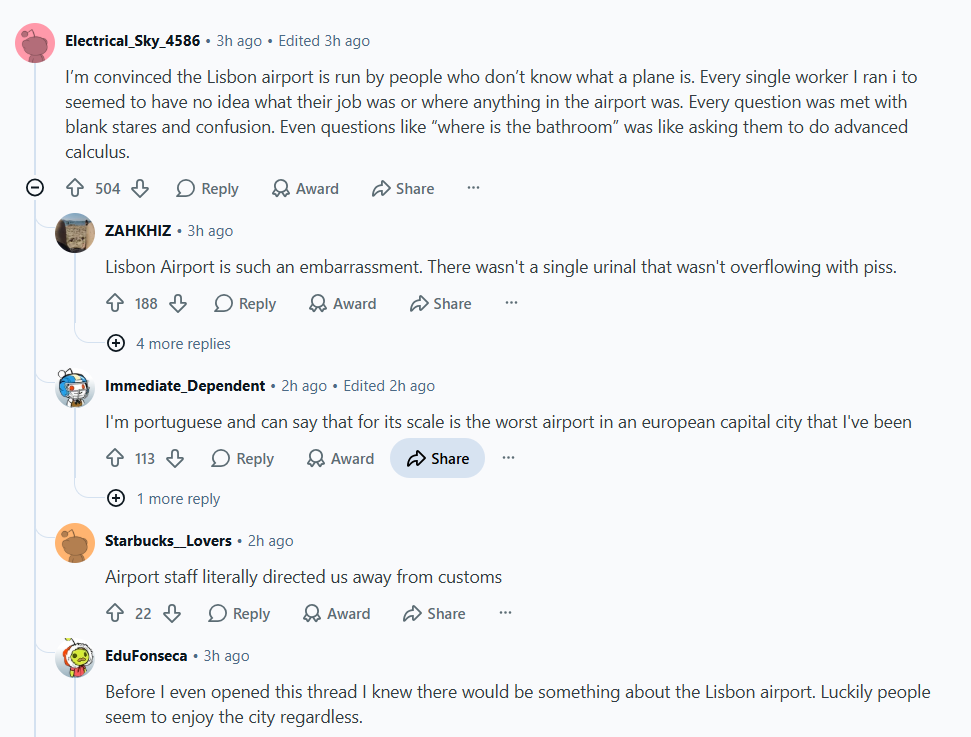Open more options on ZAHKHIZ's comment
The image size is (971, 737).
coord(511,303)
